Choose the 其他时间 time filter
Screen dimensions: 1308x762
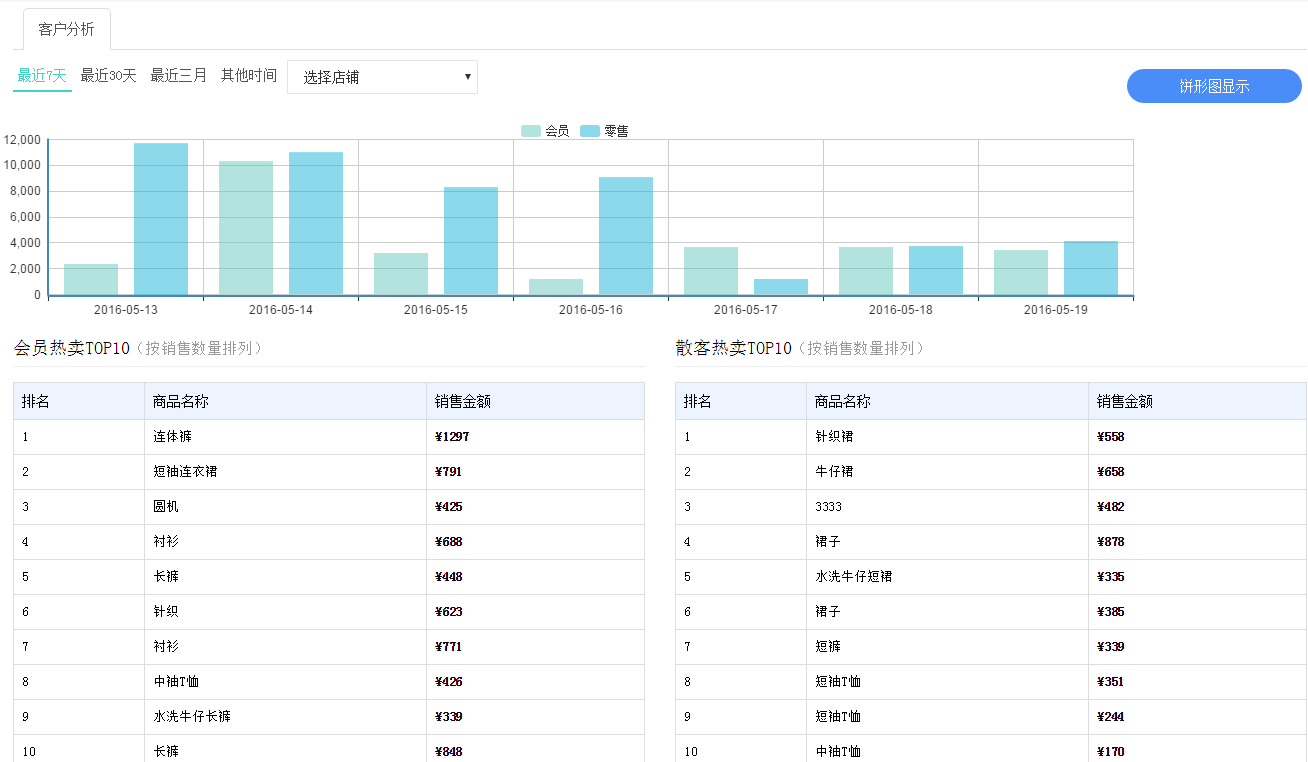click(x=249, y=76)
